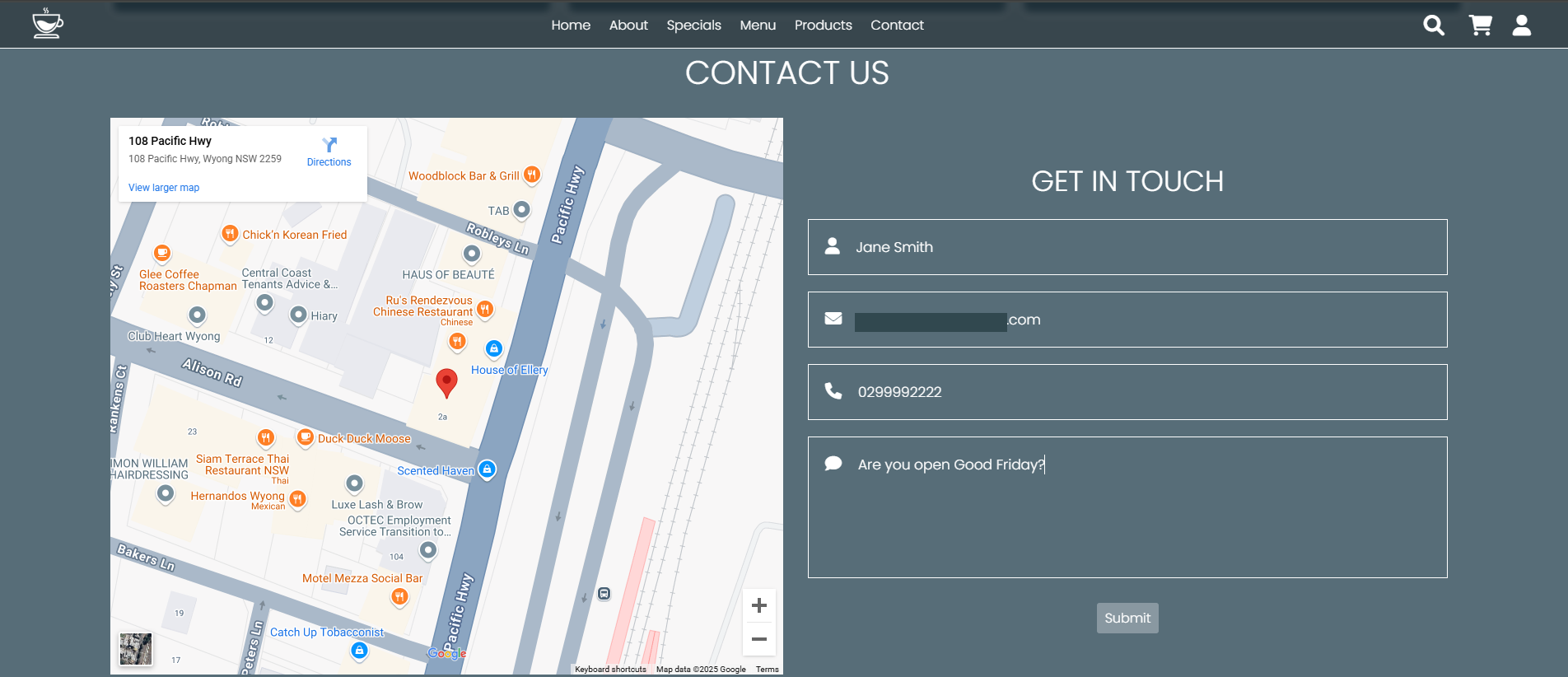Click the name field containing Jane Smith

point(1136,247)
